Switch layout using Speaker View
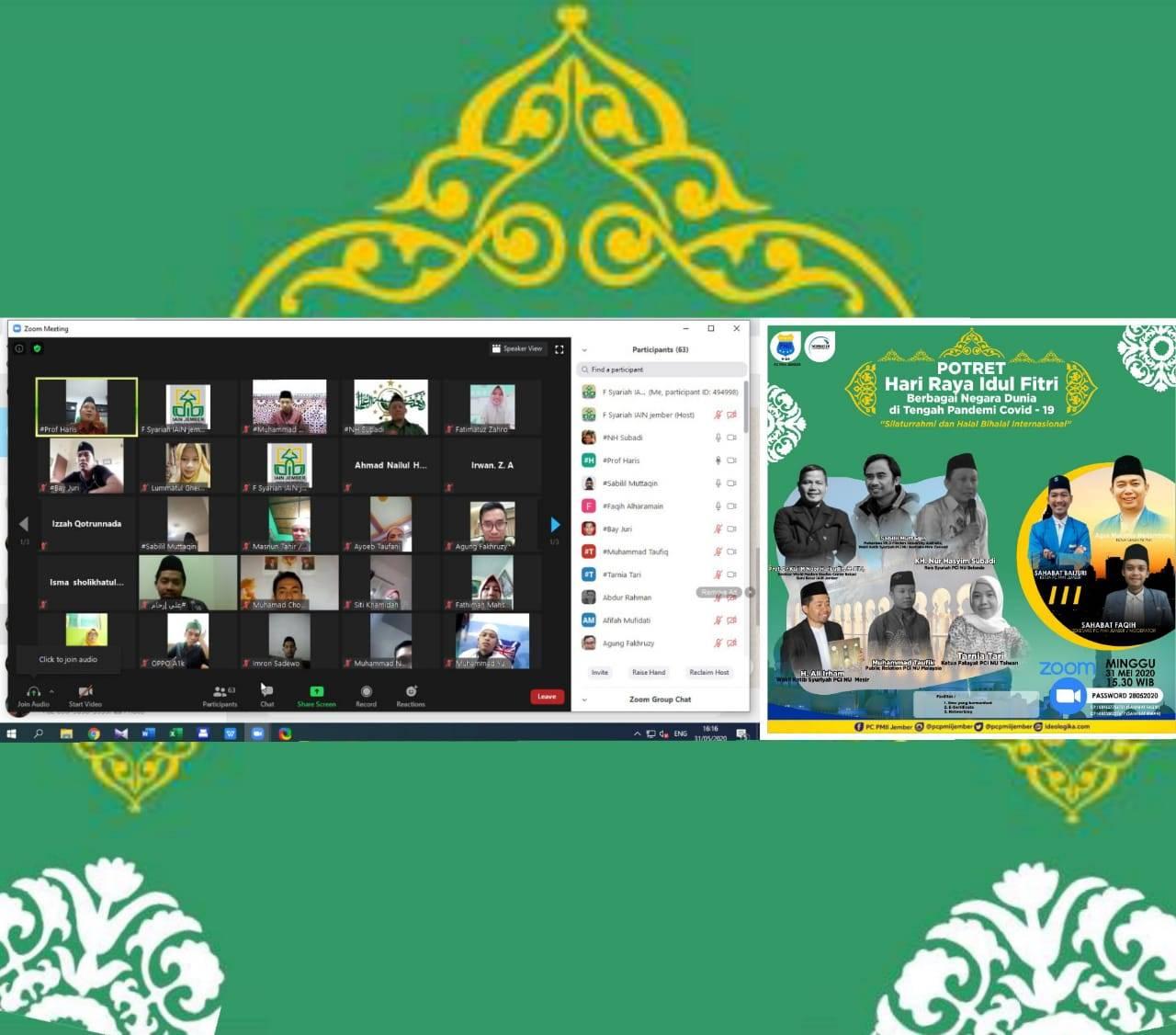Screen dimensions: 1176x1035 (516, 349)
